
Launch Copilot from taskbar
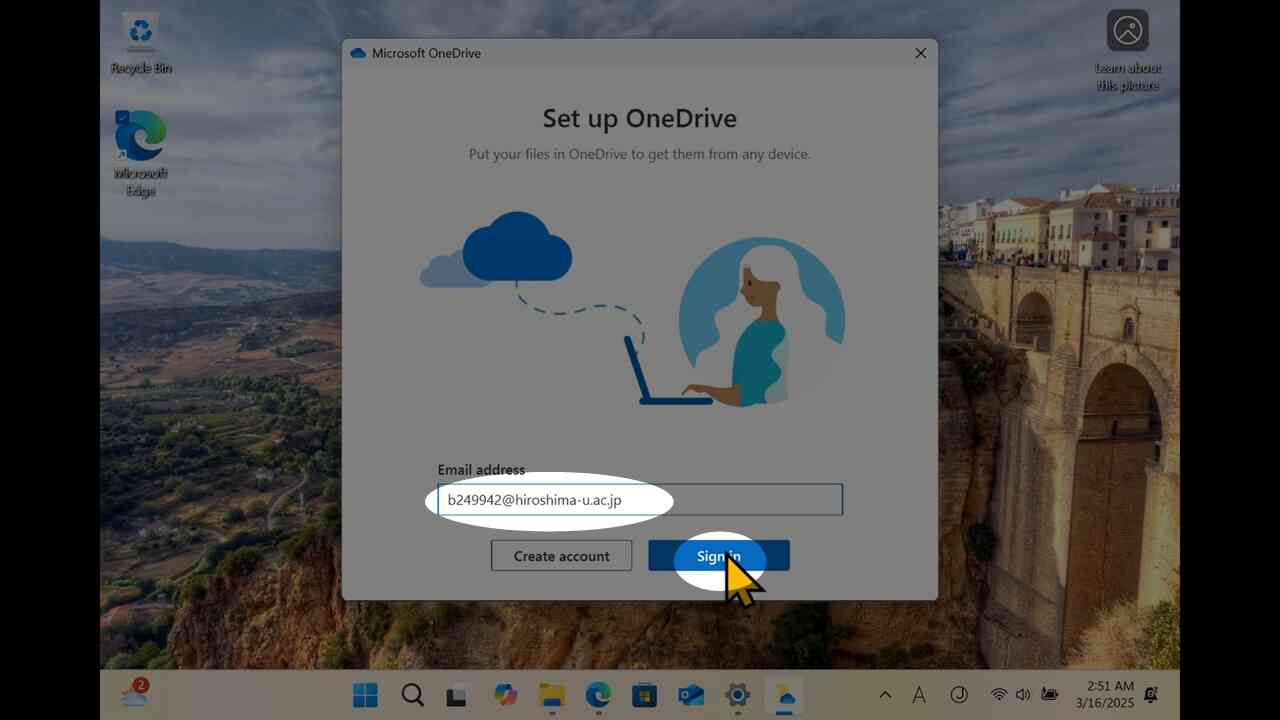pos(505,695)
